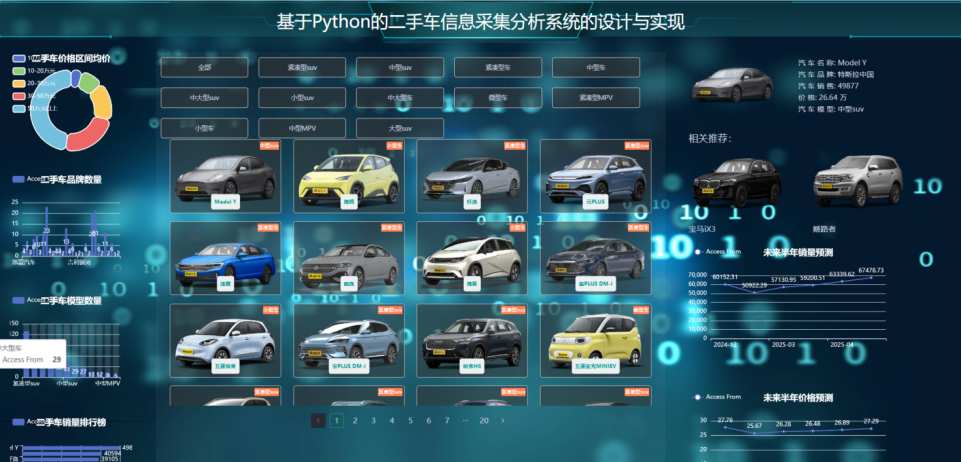Go to page 20 in pagination
The image size is (962, 462).
pos(484,420)
